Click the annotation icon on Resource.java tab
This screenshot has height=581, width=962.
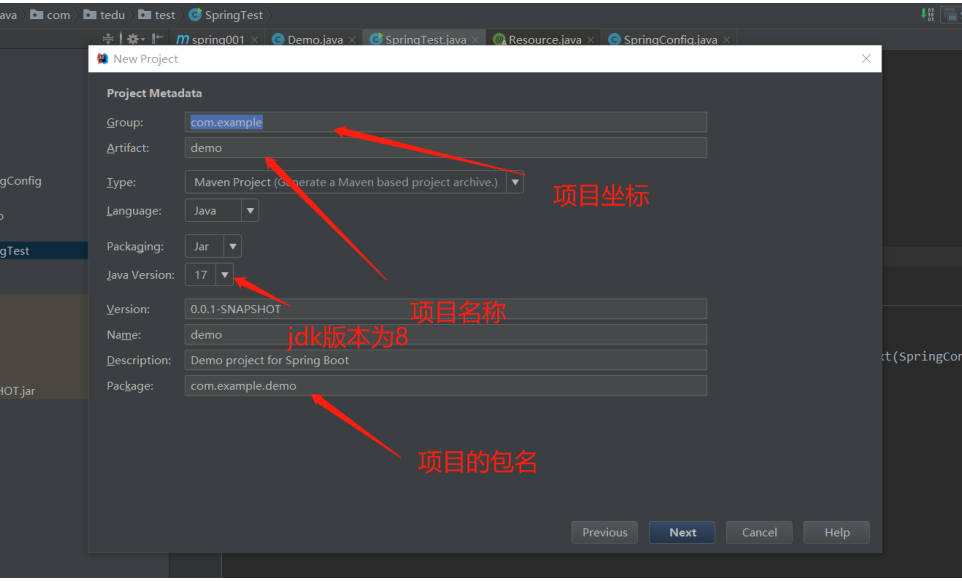point(499,40)
